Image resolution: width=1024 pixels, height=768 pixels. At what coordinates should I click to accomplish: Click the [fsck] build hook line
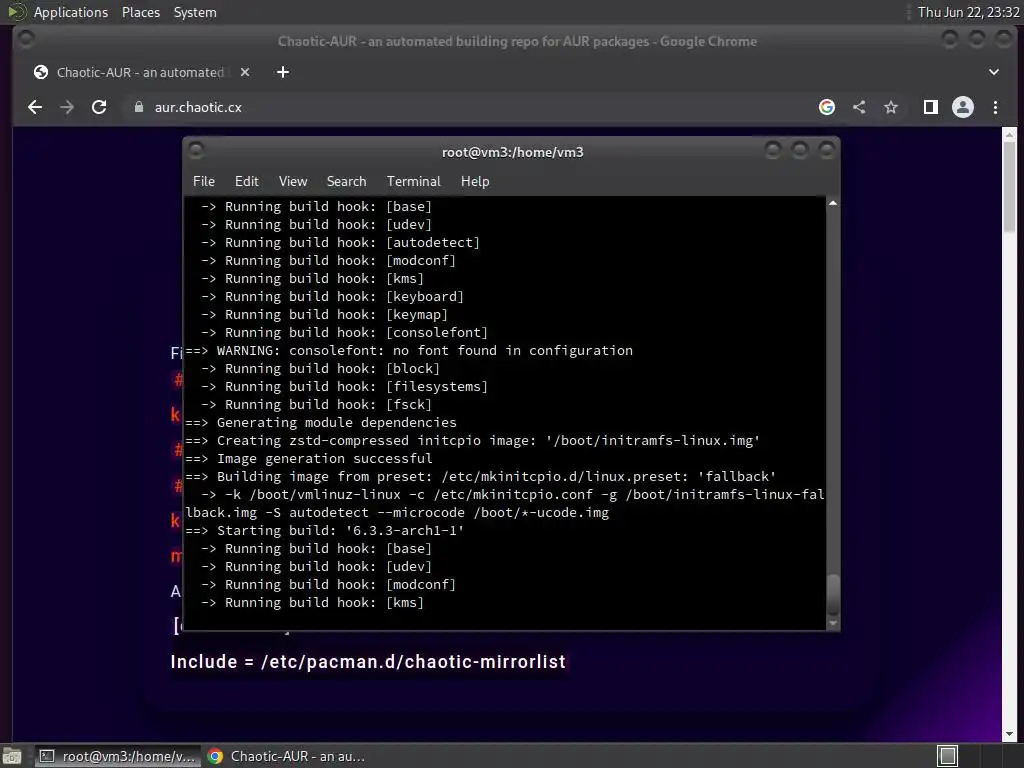[x=316, y=404]
